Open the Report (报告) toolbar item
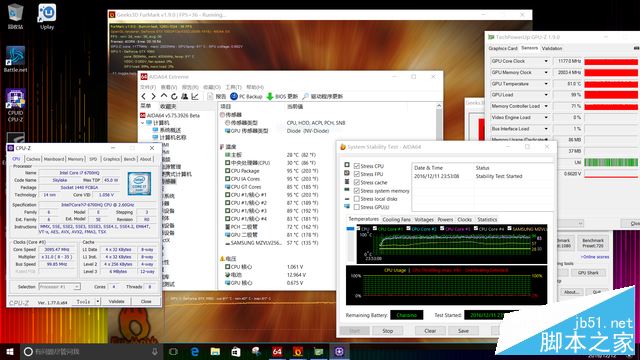 pos(217,96)
